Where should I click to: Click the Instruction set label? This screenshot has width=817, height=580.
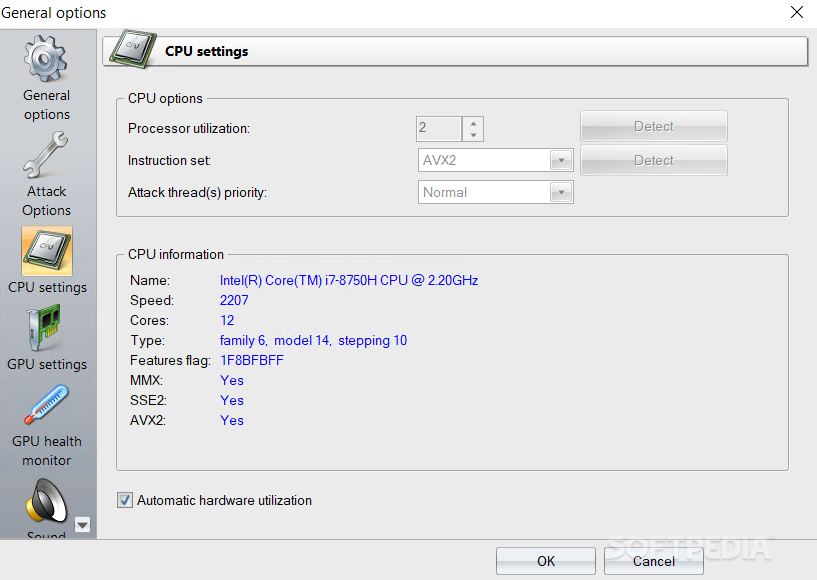(x=169, y=161)
